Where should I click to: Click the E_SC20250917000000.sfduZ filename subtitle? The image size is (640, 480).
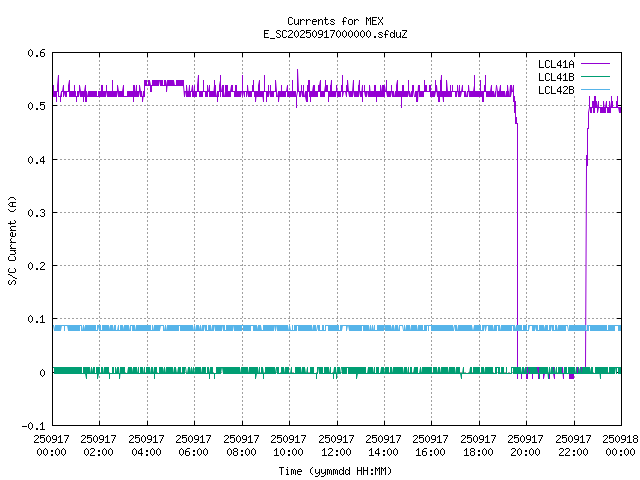click(334, 34)
